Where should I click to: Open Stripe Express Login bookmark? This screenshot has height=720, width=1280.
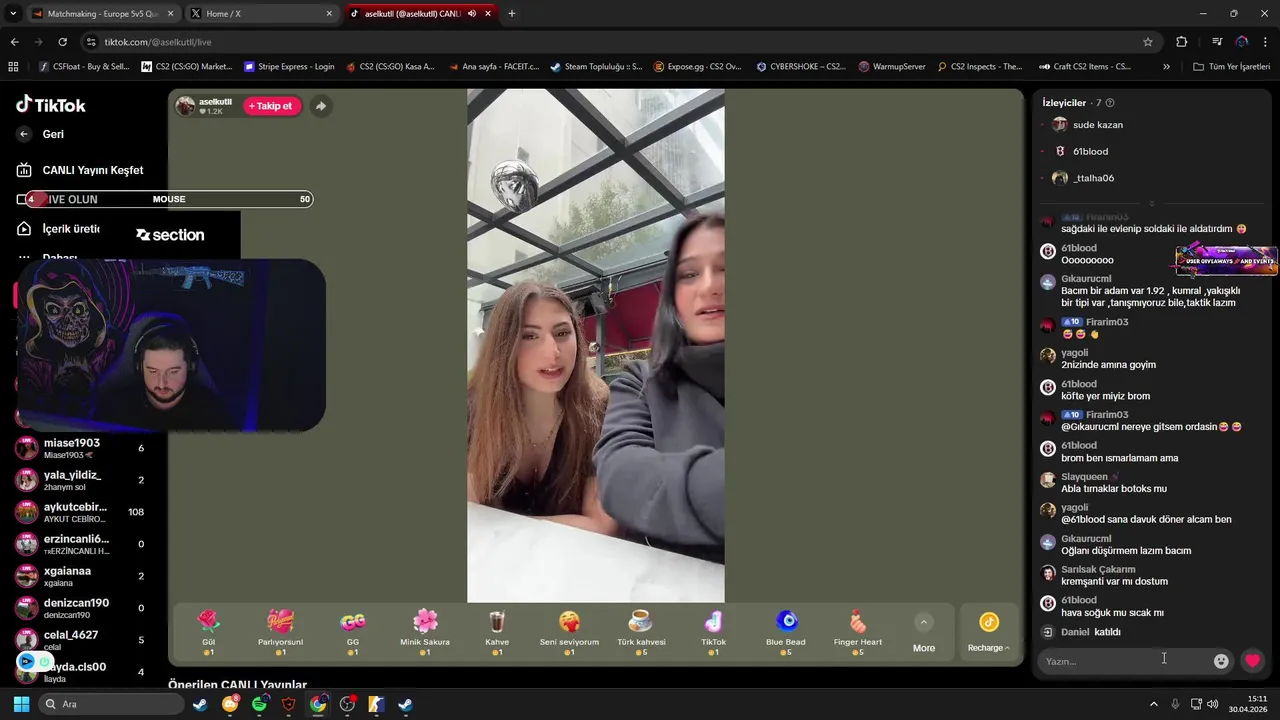(289, 67)
